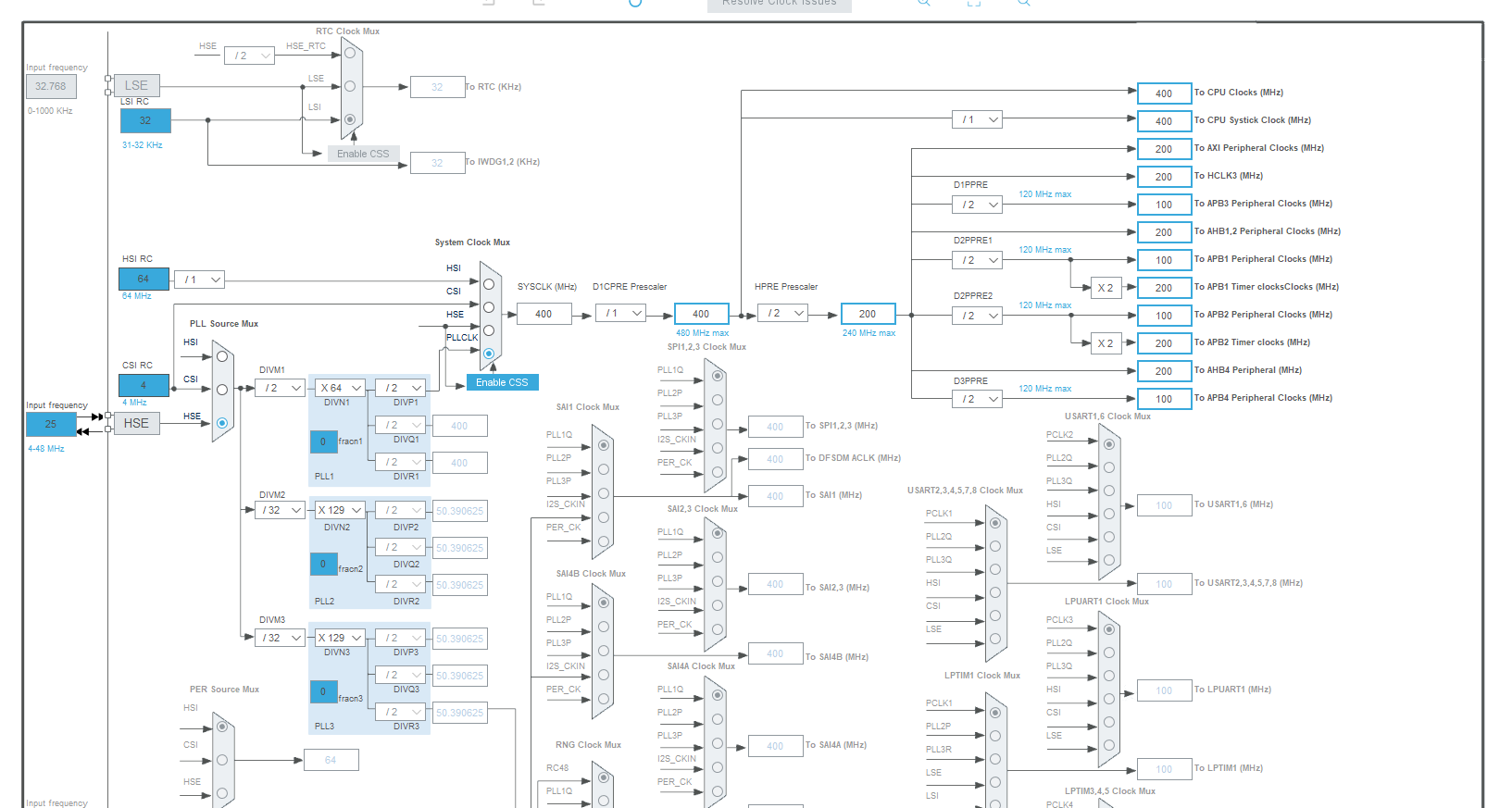Select HSI in USART2,3,4,5,7,8 Clock Mux
The height and width of the screenshot is (808, 1512).
coord(995,592)
